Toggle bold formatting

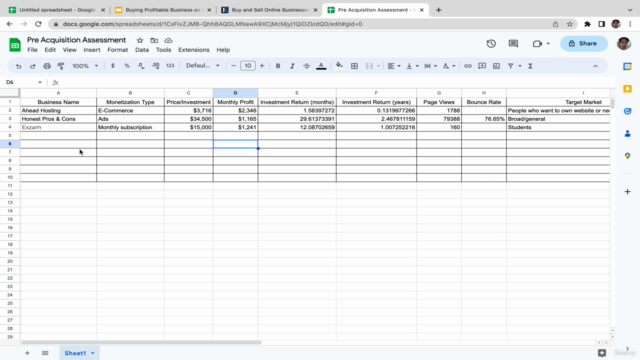278,66
